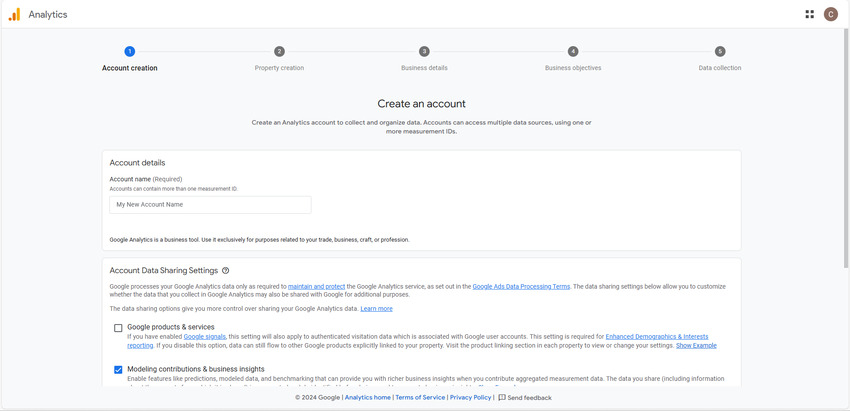
Task: Click the help icon beside Account Data Sharing Settings
Action: pos(226,270)
